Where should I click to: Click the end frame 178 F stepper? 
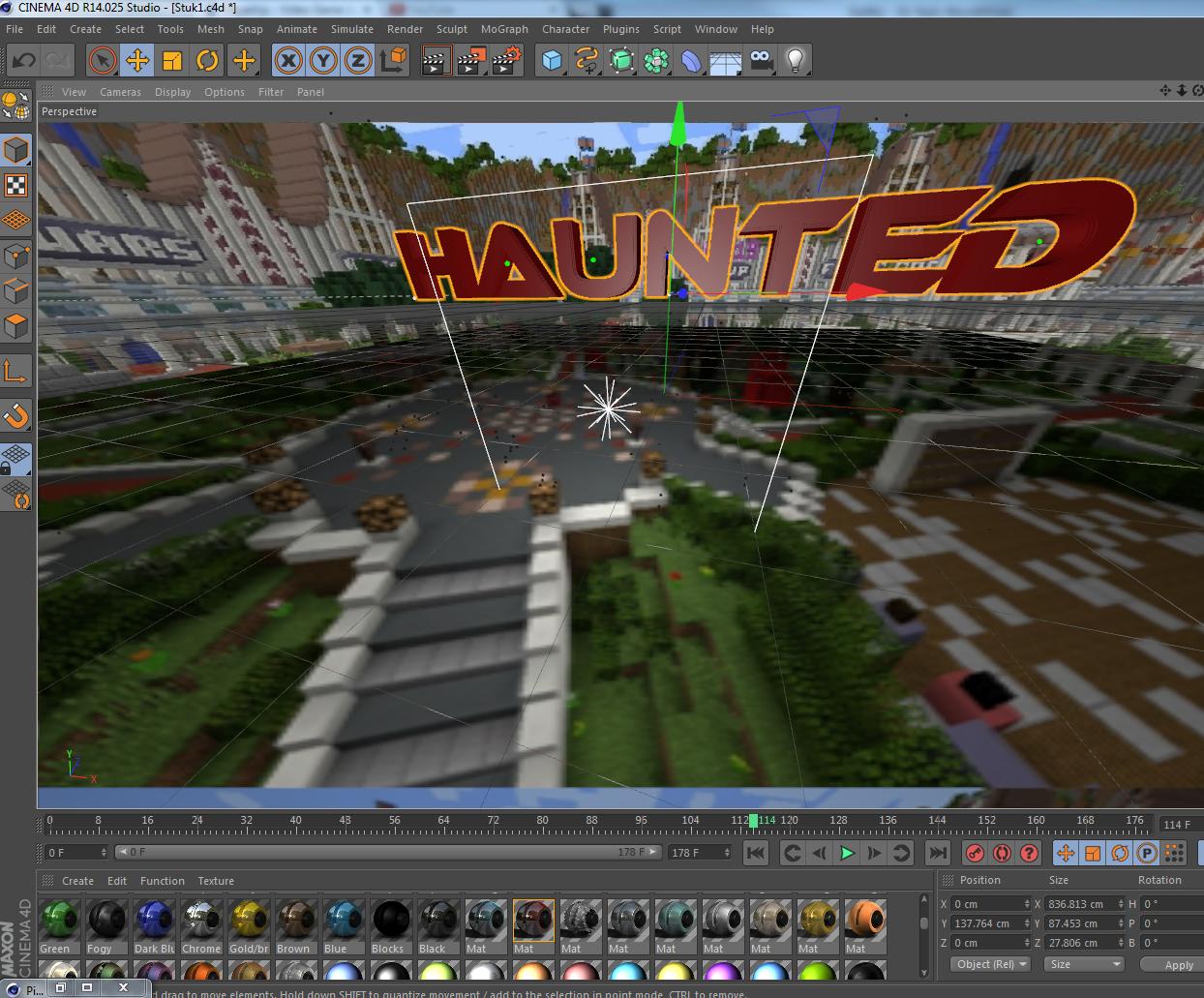(x=726, y=853)
